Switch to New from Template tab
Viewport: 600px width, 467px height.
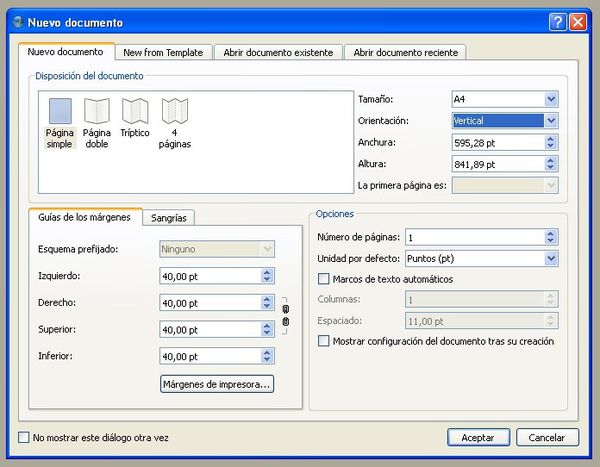[x=162, y=52]
